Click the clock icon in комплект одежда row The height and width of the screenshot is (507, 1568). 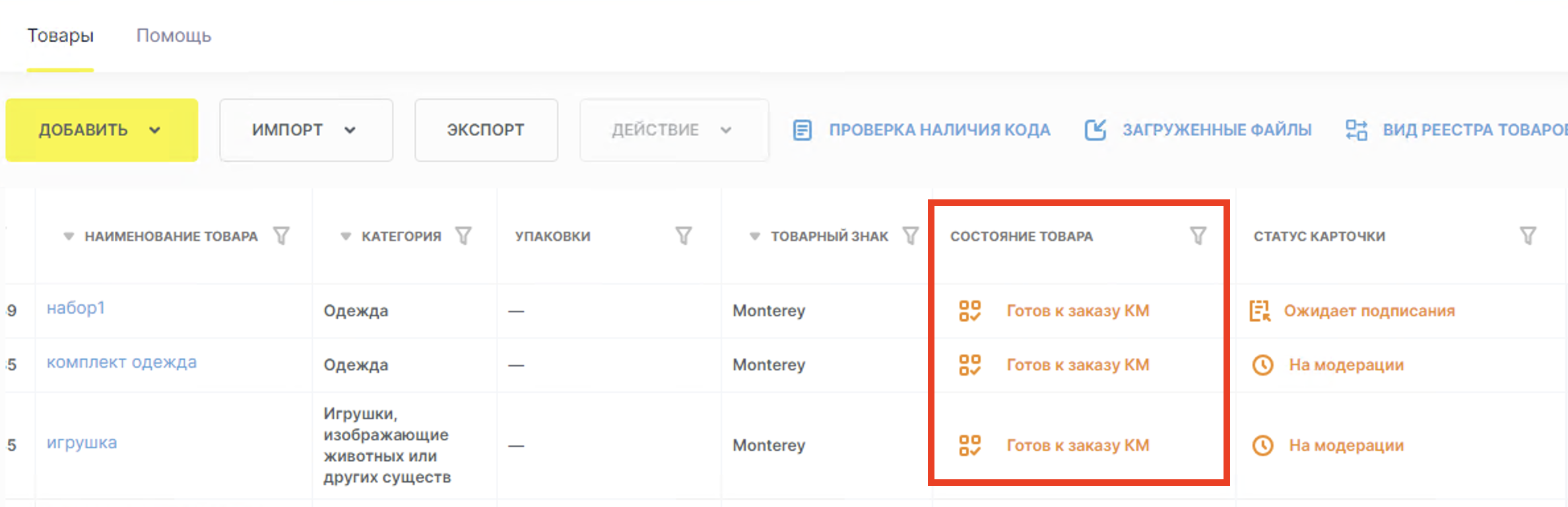[x=1263, y=365]
